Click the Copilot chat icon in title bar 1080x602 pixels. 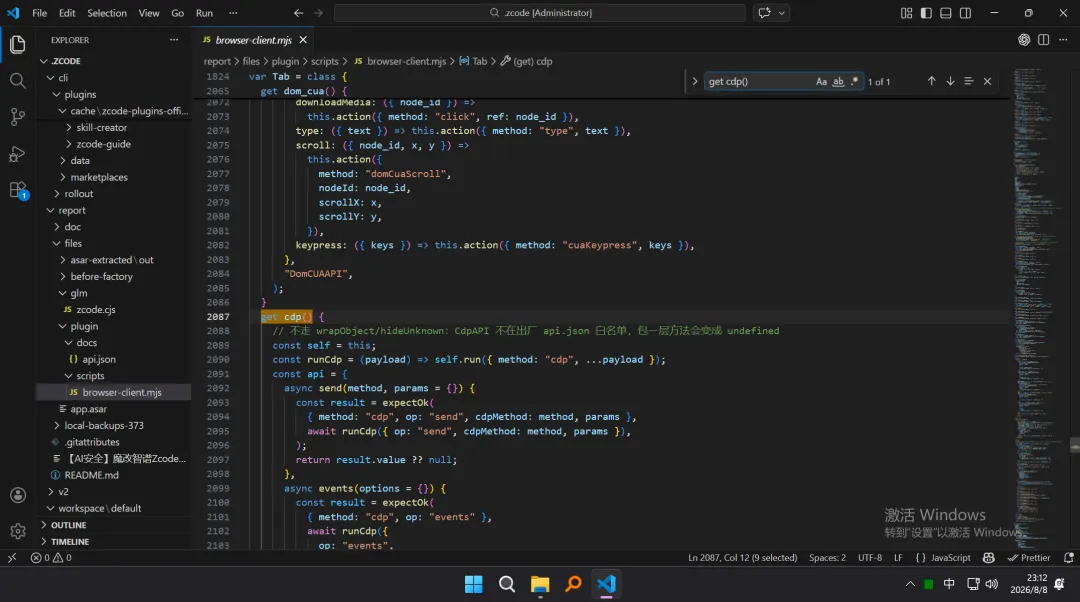click(764, 13)
